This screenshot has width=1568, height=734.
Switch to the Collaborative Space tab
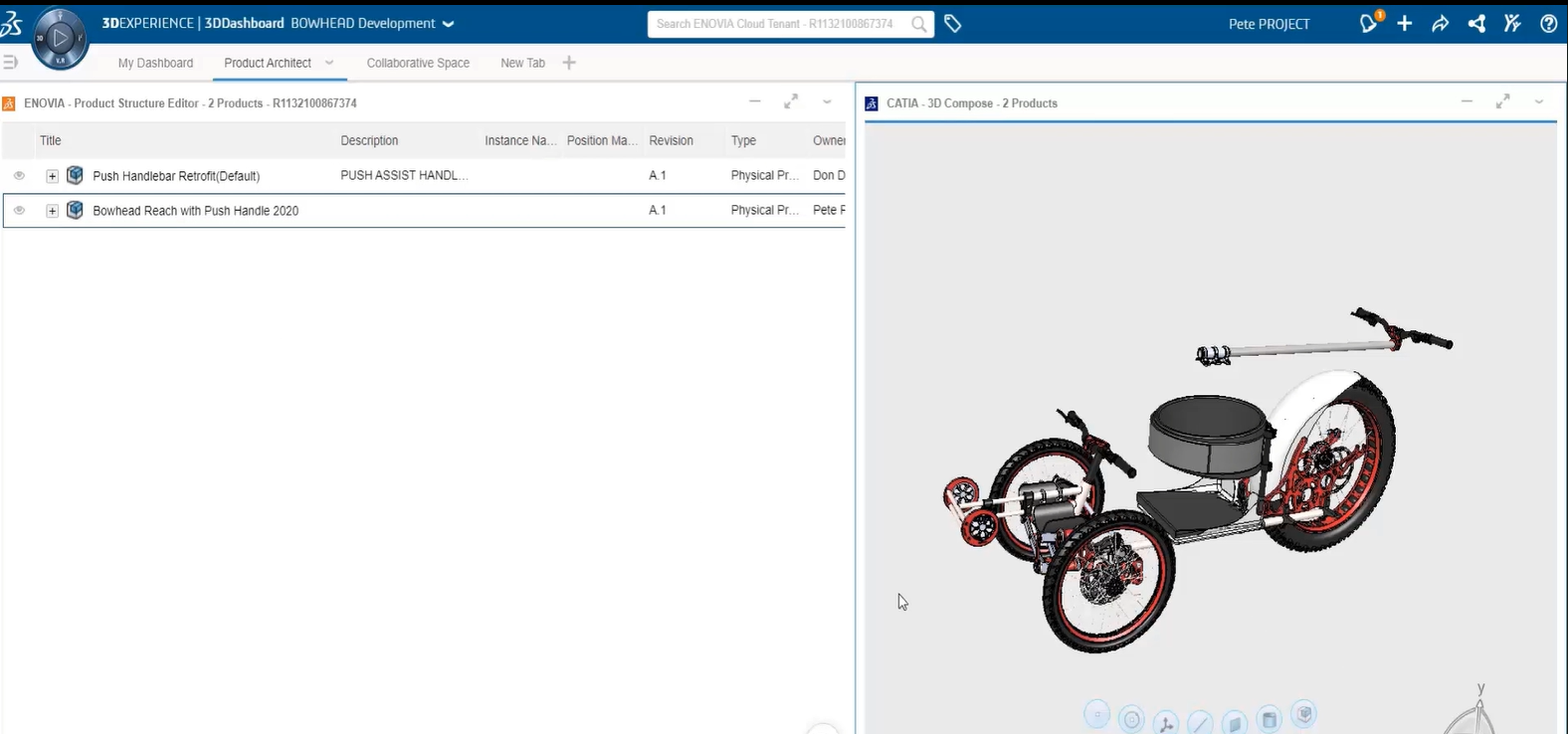point(418,63)
